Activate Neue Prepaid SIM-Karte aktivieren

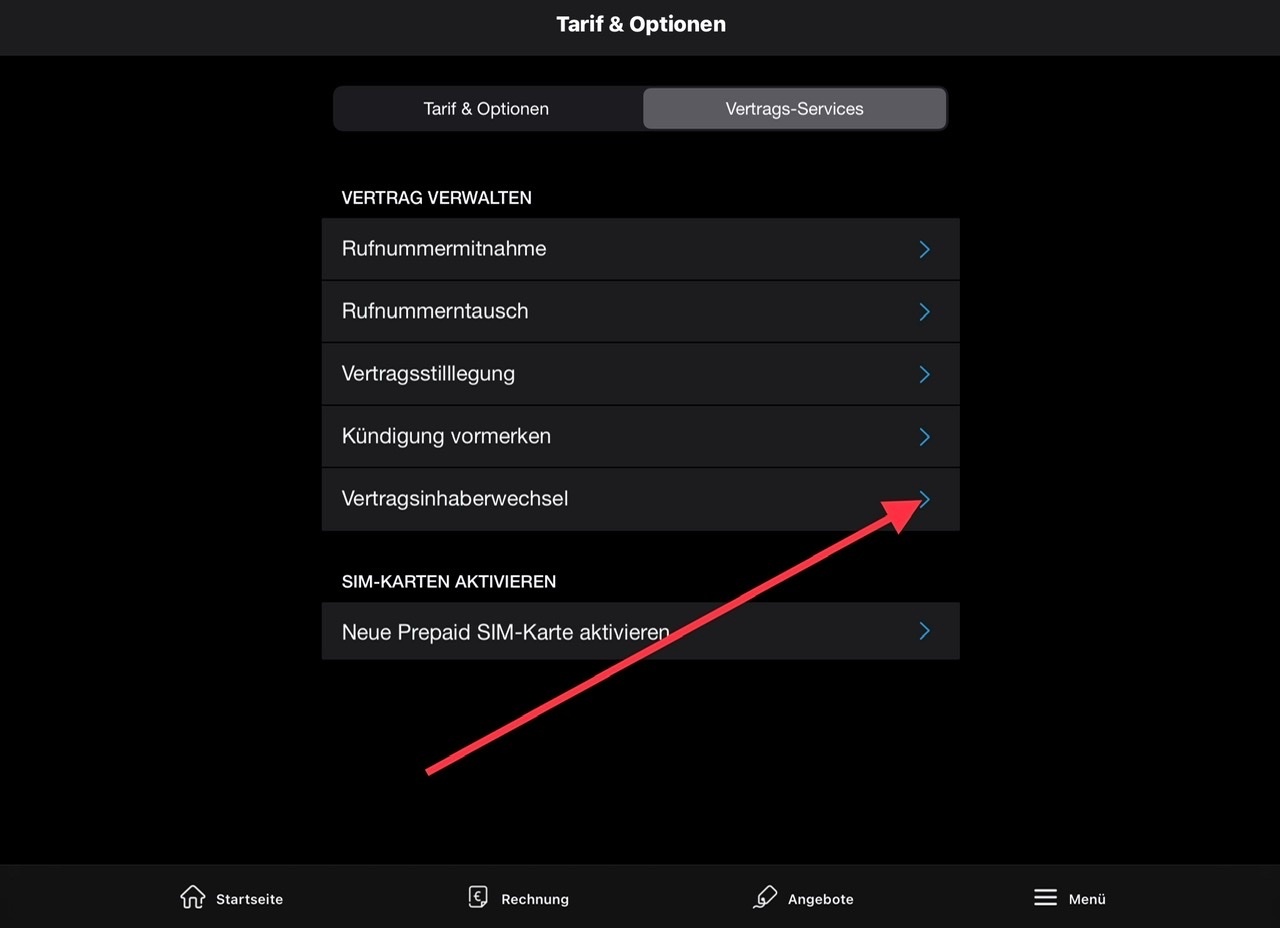pos(640,631)
